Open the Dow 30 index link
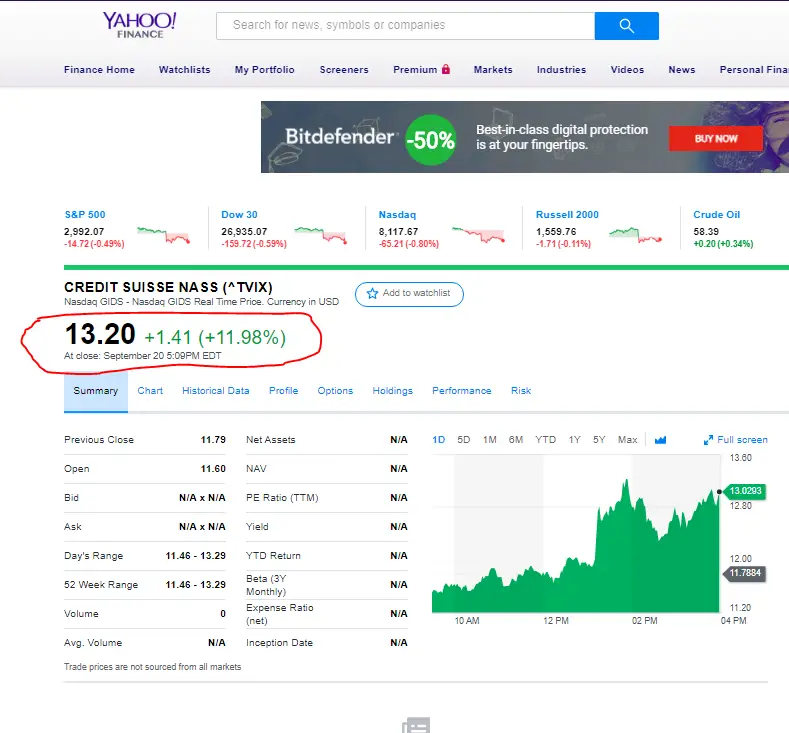This screenshot has width=789, height=733. tap(240, 214)
